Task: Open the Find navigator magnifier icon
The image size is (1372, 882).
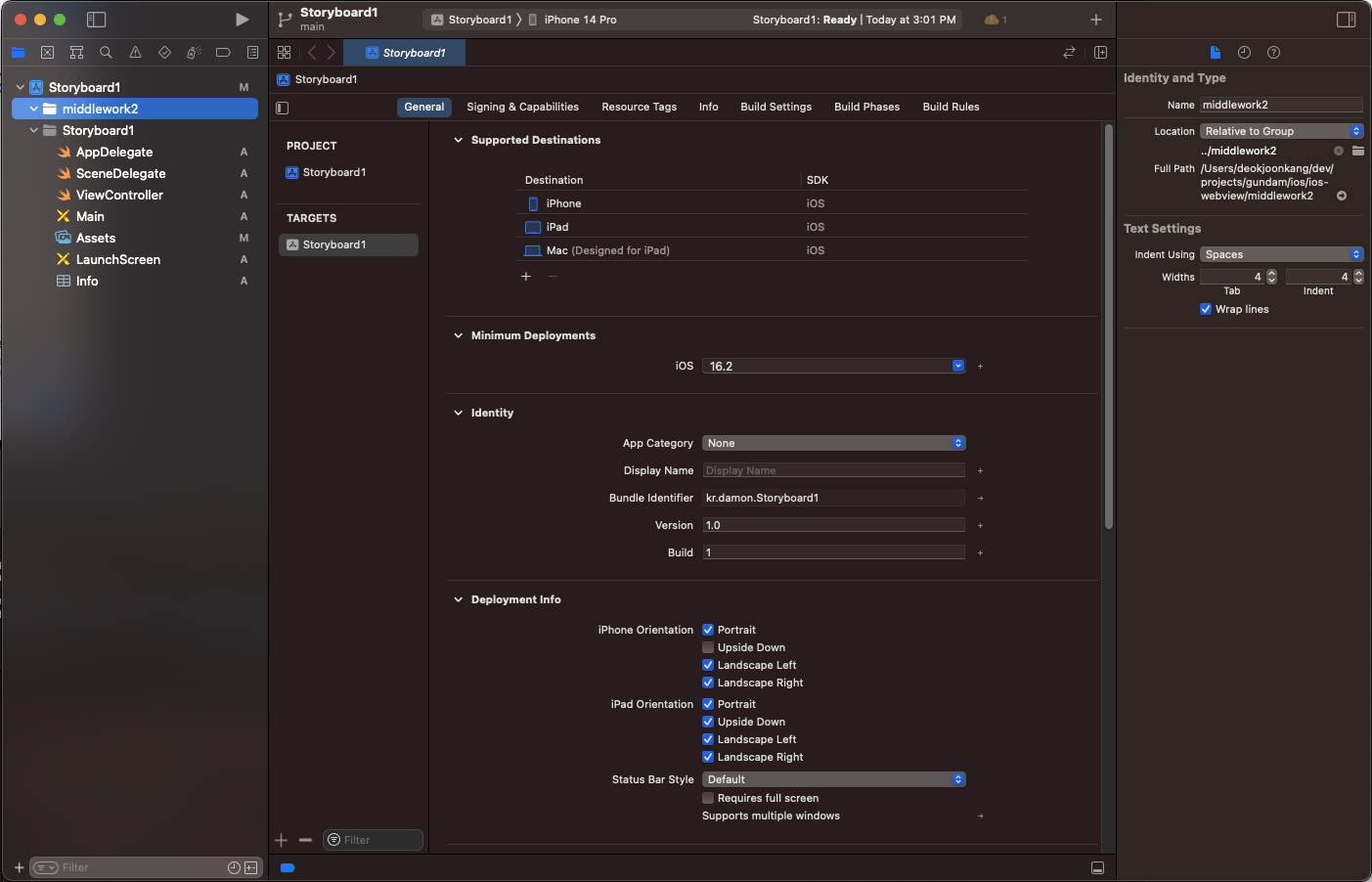Action: (106, 53)
